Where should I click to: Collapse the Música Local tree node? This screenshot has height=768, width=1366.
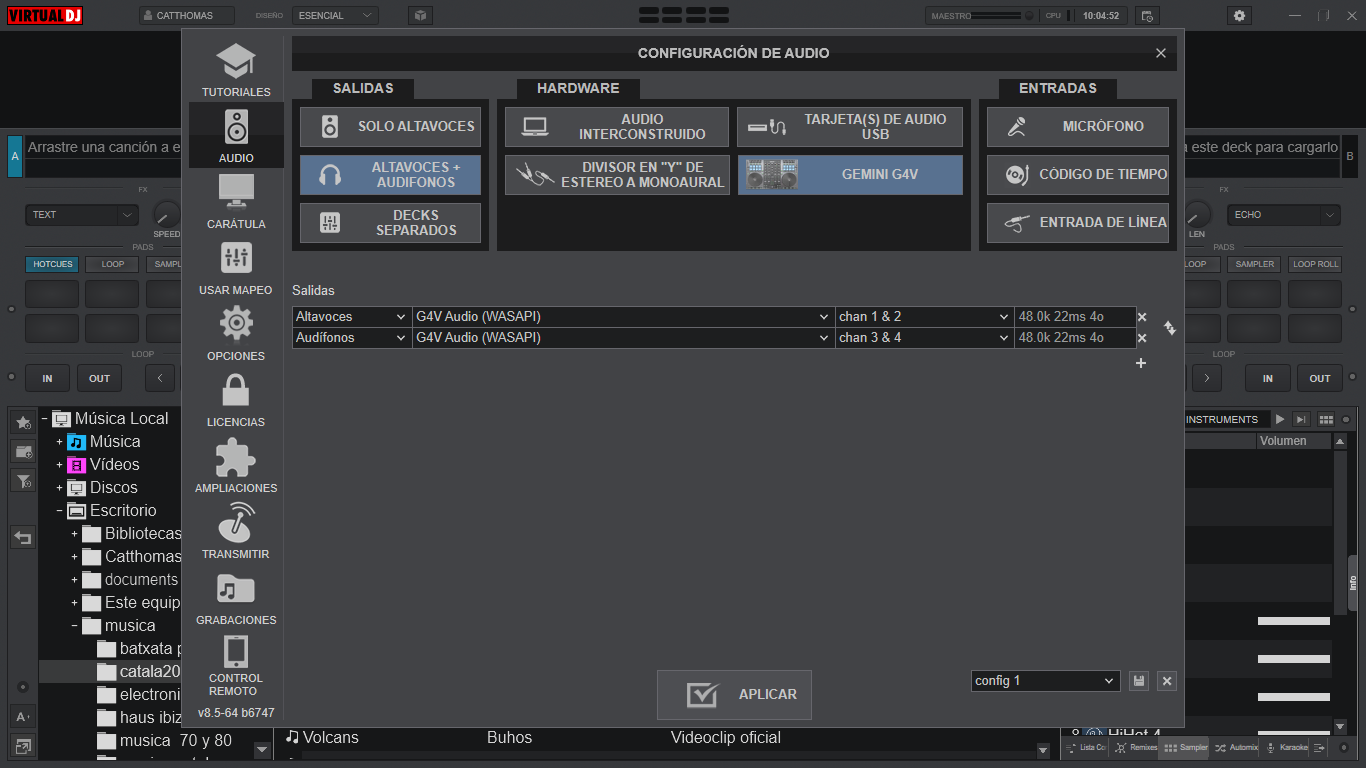click(46, 419)
